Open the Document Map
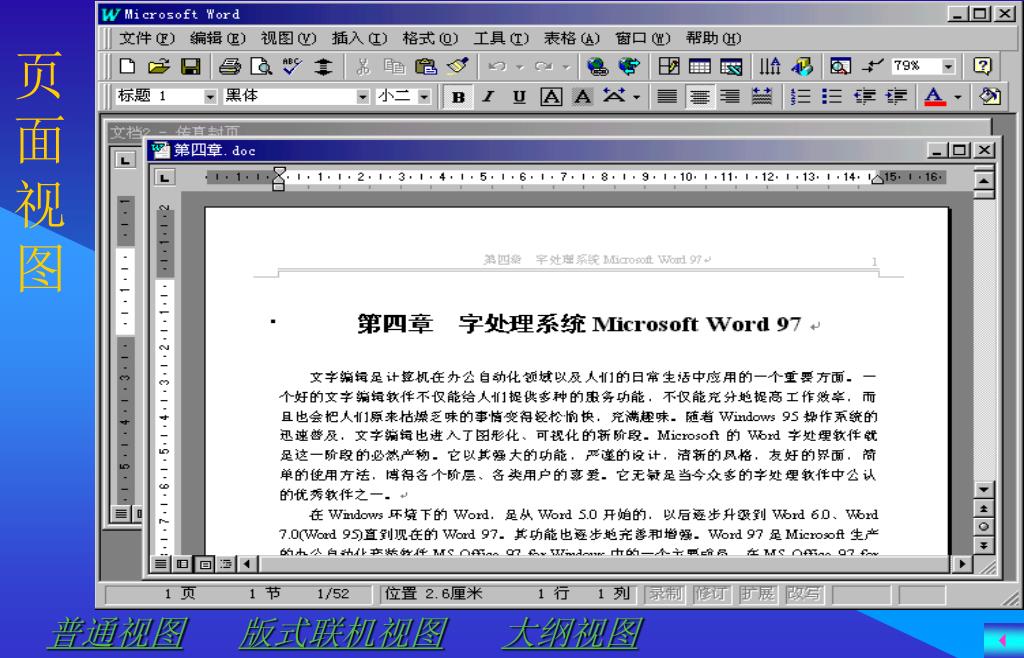 (840, 66)
